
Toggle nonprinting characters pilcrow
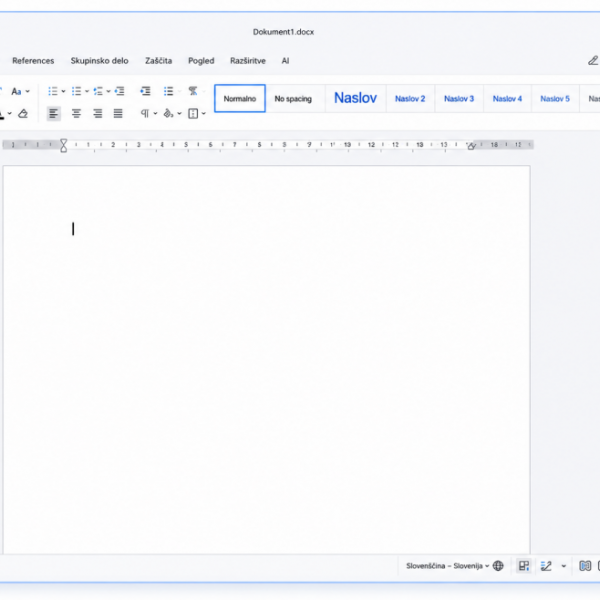click(145, 114)
